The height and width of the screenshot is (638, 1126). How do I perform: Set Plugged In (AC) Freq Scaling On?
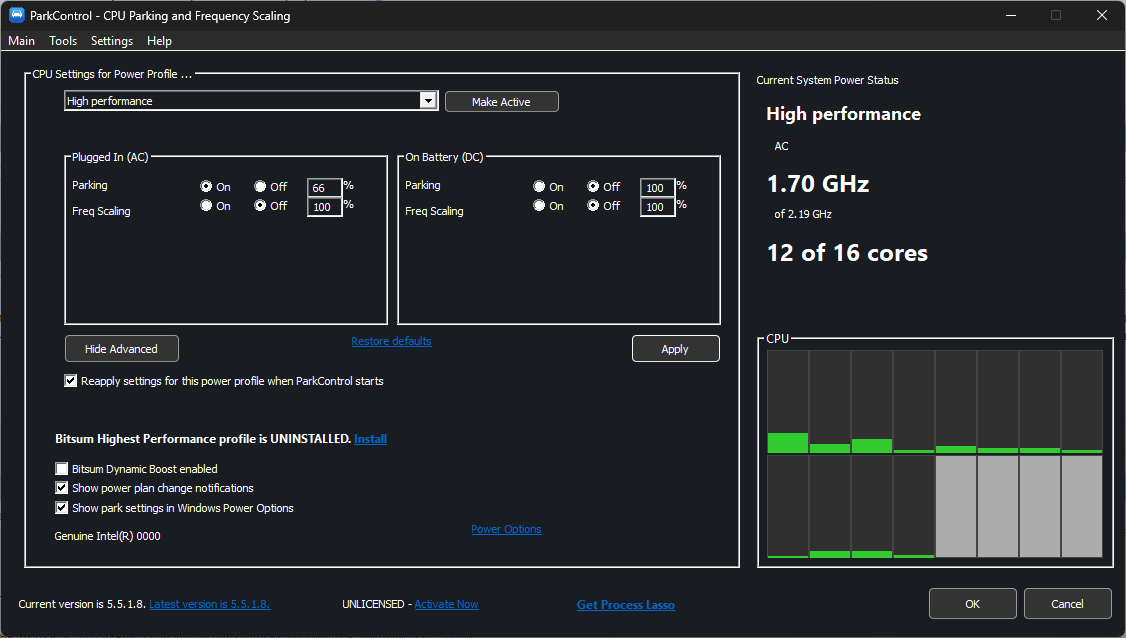tap(206, 205)
